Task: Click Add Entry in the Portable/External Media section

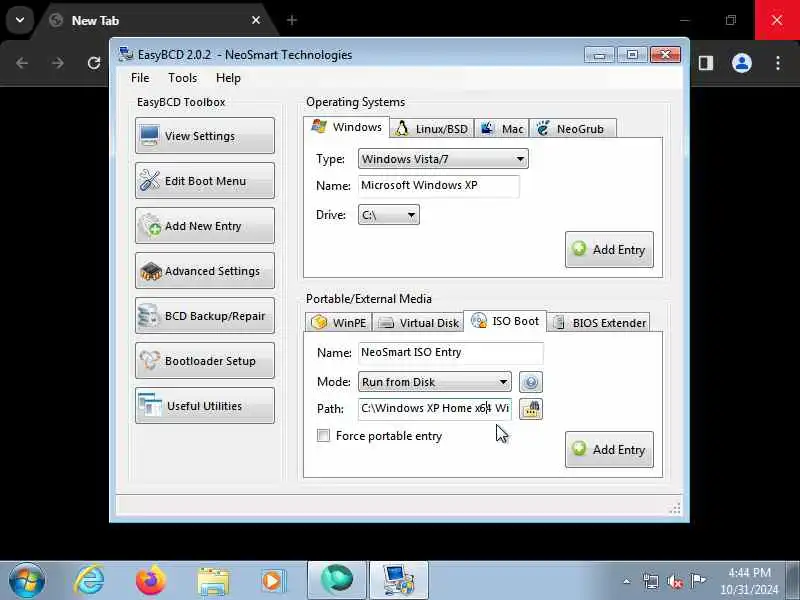Action: (609, 449)
